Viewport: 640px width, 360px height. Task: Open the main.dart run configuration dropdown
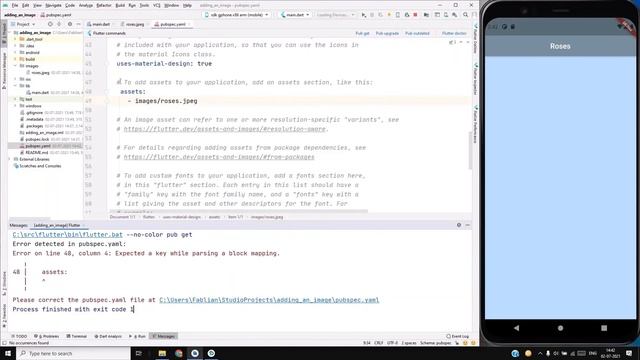tap(295, 15)
